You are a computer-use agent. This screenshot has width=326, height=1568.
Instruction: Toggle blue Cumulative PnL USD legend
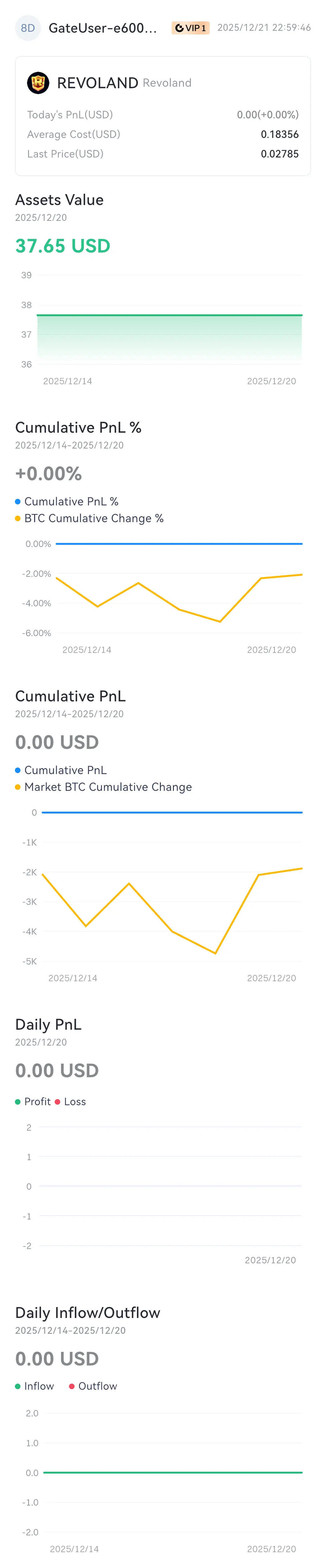(x=61, y=770)
